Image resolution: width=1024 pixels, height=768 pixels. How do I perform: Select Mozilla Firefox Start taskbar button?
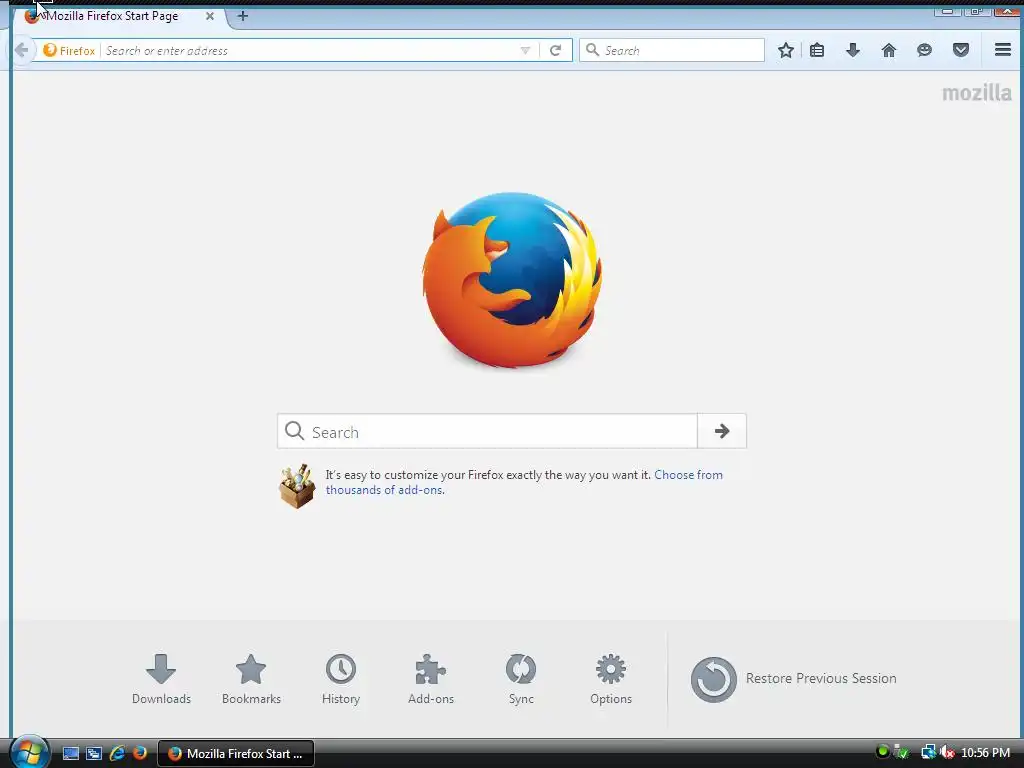[x=236, y=754]
